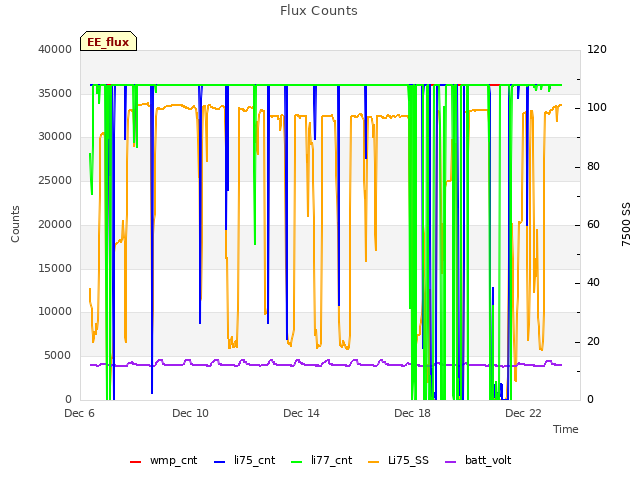Click the Flux Counts chart title

click(x=319, y=11)
